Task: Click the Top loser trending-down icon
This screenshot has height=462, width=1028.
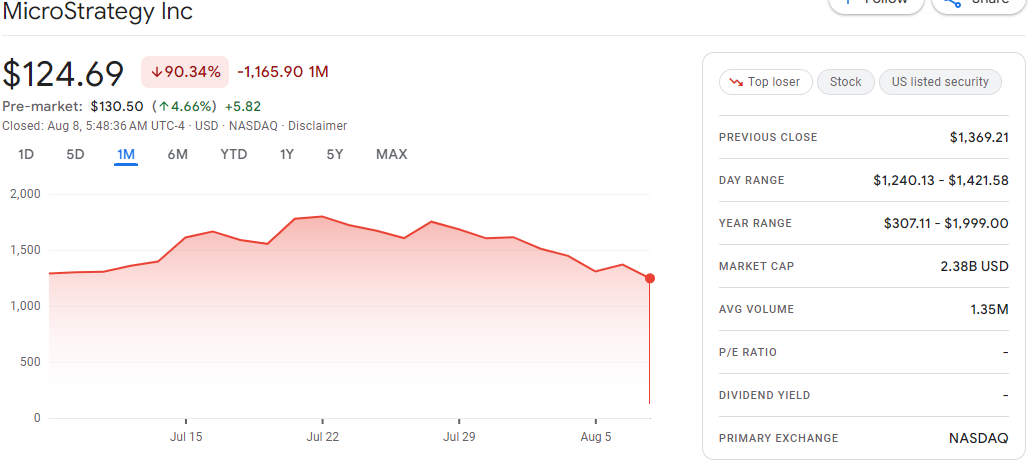Action: [x=736, y=82]
